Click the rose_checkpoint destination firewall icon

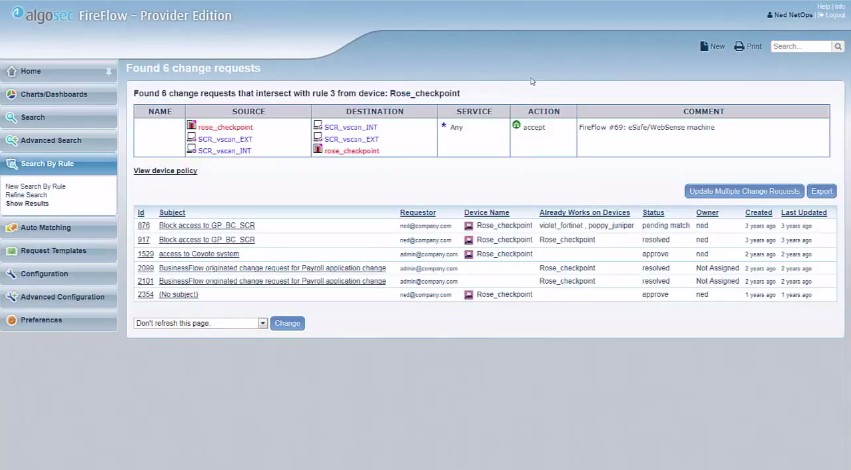click(x=318, y=149)
